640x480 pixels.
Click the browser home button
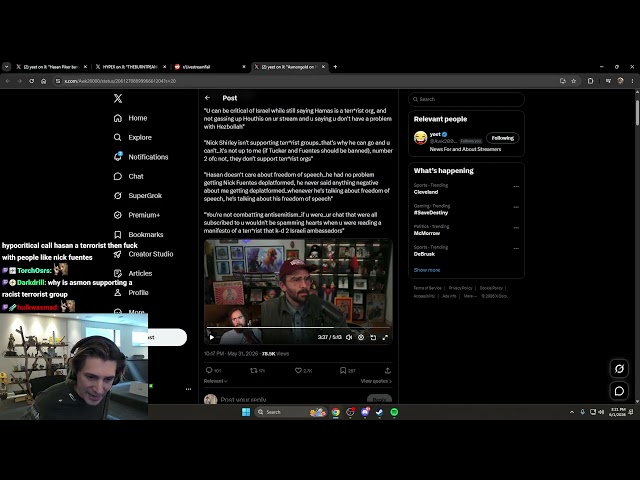click(43, 81)
